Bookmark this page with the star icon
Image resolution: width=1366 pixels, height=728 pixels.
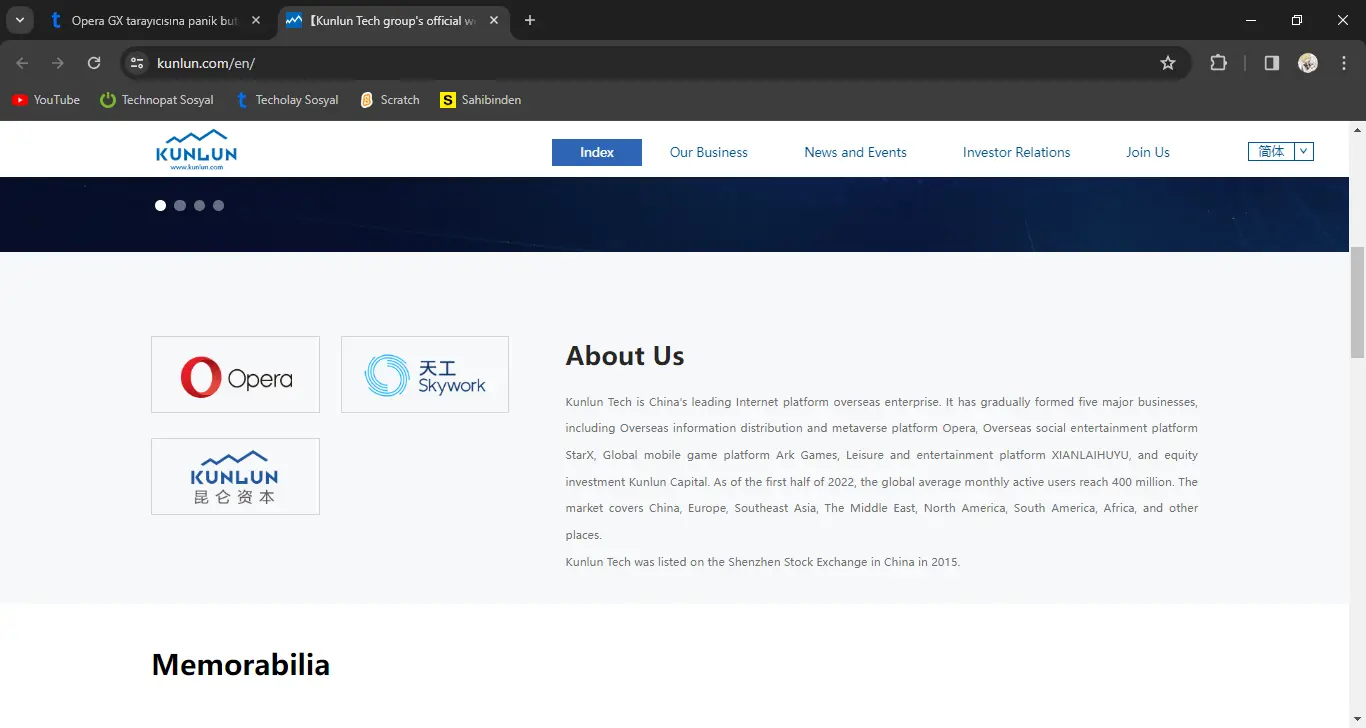1168,63
